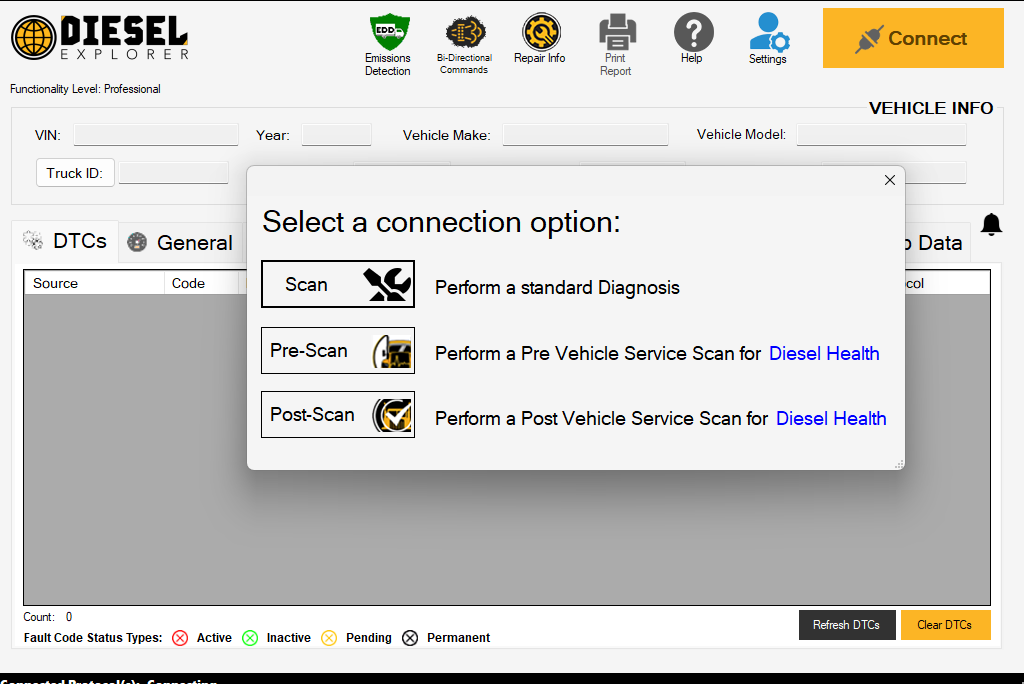Click the Clear DTCs button
This screenshot has width=1024, height=684.
click(x=945, y=625)
